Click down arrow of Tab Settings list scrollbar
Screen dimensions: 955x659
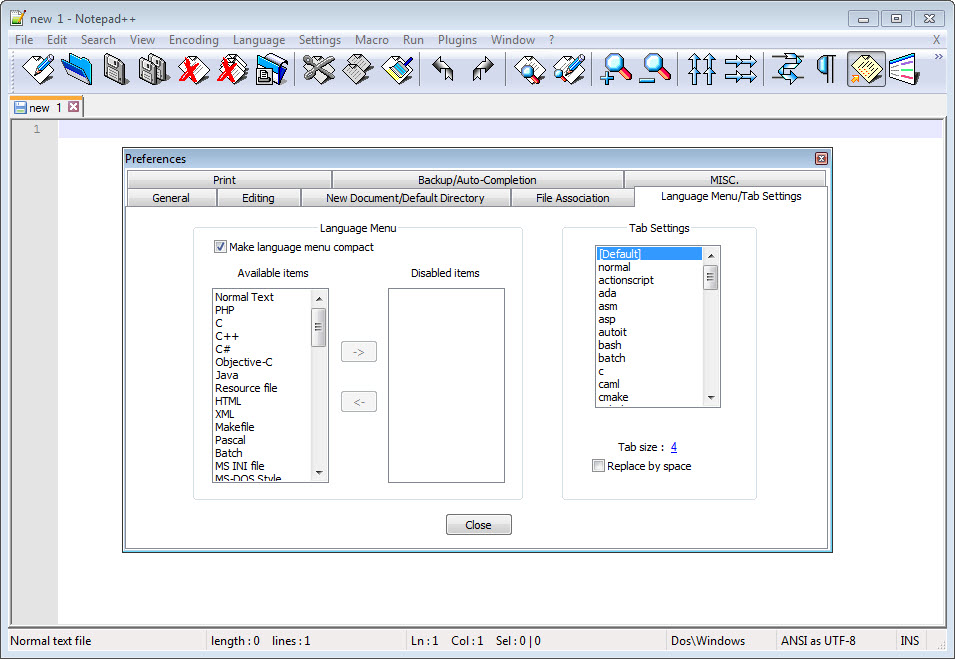pyautogui.click(x=711, y=398)
